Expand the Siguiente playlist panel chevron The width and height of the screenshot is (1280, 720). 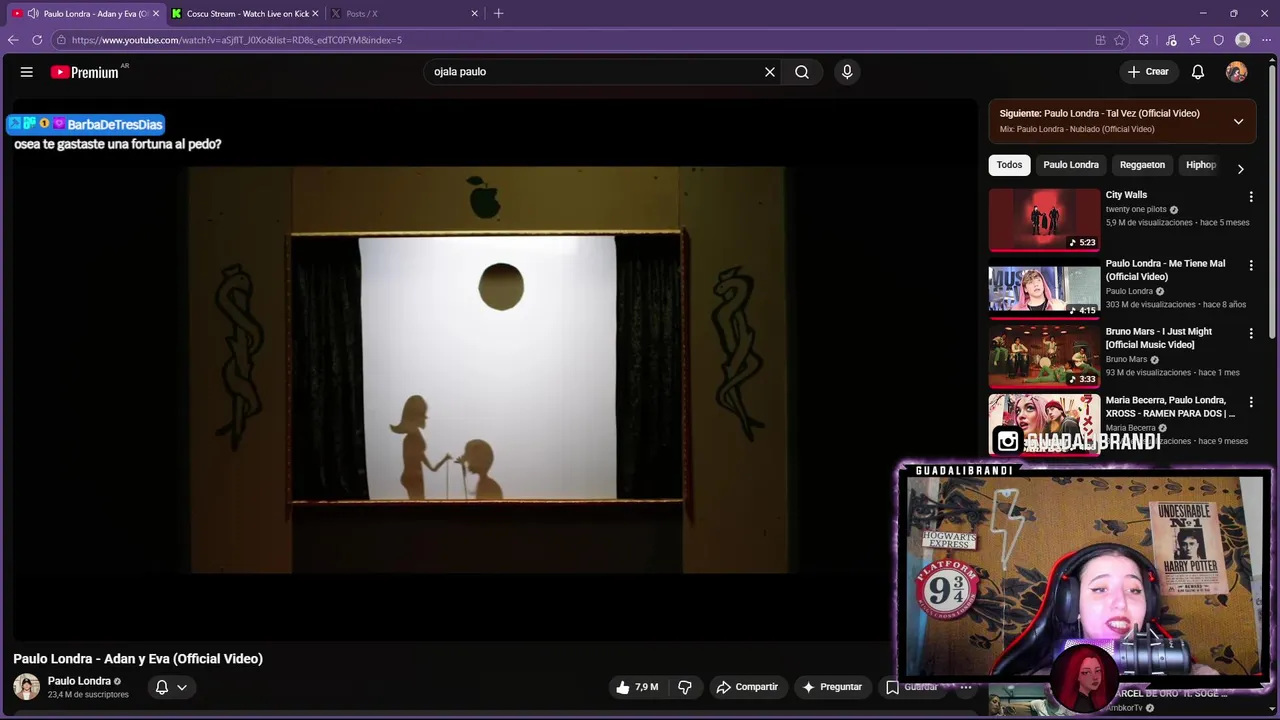coord(1238,121)
